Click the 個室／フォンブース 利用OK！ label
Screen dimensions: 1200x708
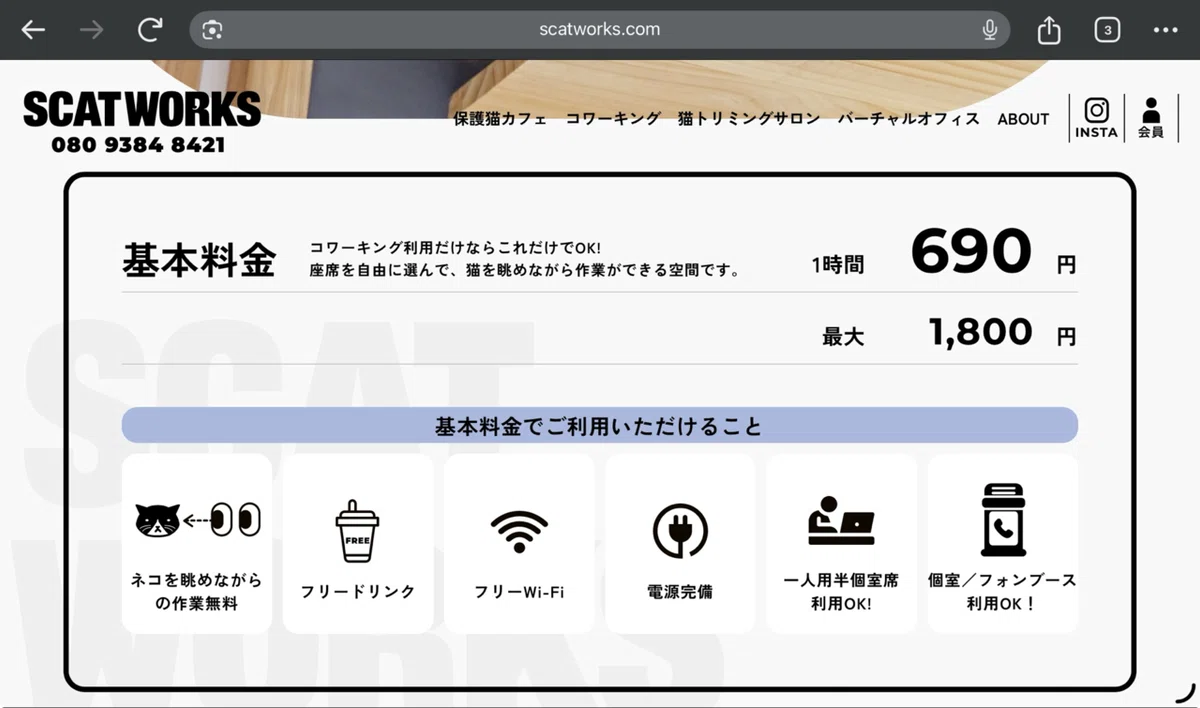coord(1003,592)
